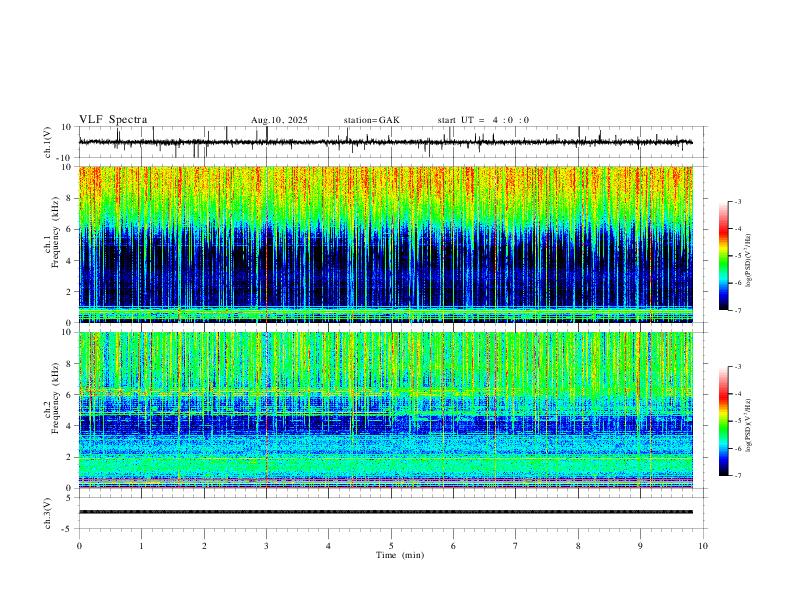This screenshot has height=612, width=792.
Task: Click the "2" kHz tick on the ch.1 spectrogram
Action: pyautogui.click(x=70, y=291)
